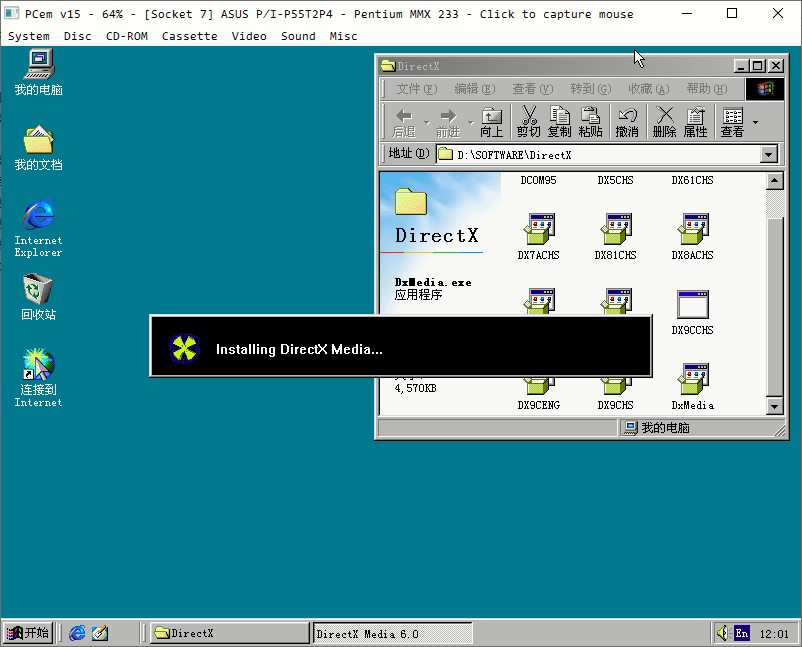Click the scroll down arrow in file list
This screenshot has width=802, height=647.
(775, 406)
